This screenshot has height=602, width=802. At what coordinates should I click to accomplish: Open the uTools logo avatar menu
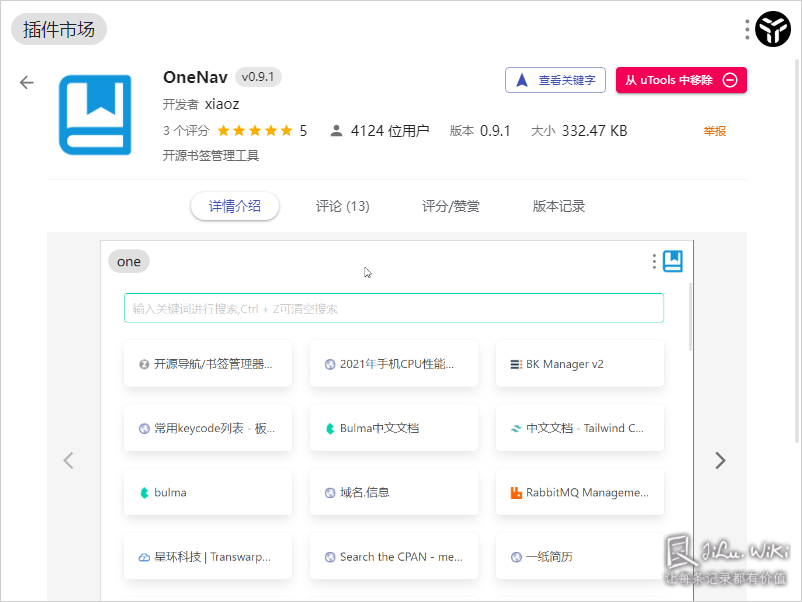point(773,29)
